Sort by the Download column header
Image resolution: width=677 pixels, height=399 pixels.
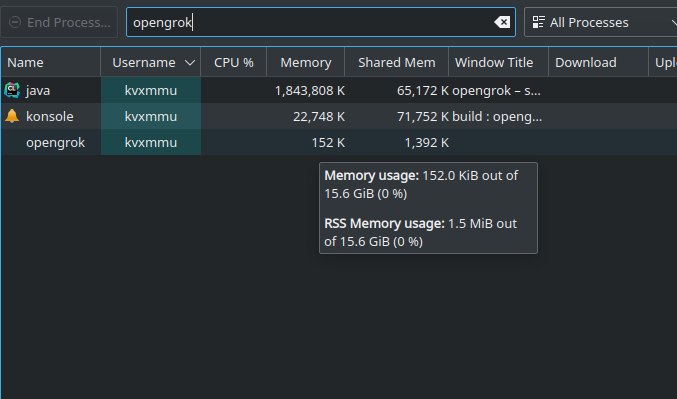(x=598, y=63)
